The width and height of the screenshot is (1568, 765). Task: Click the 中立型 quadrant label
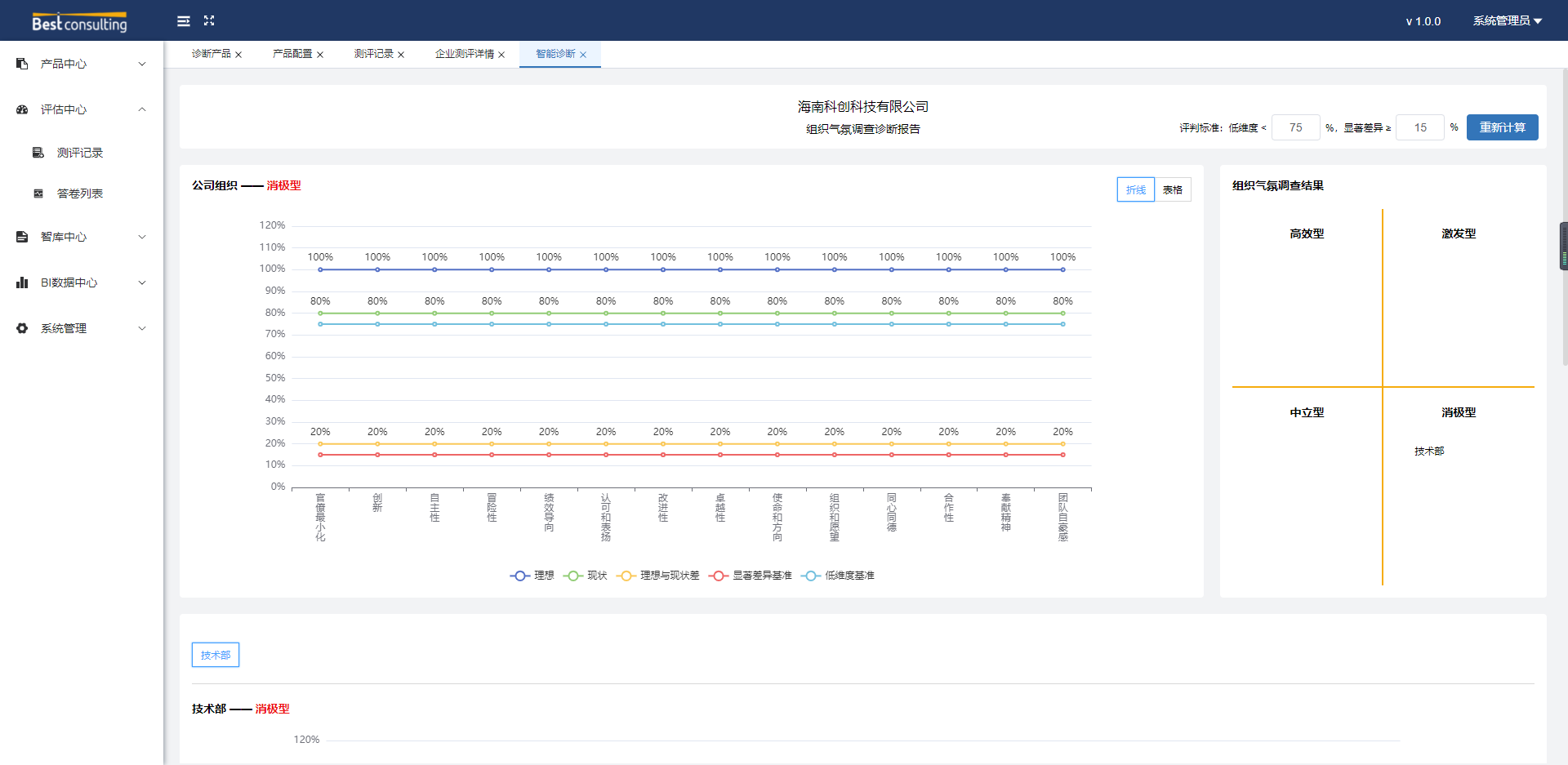1307,412
